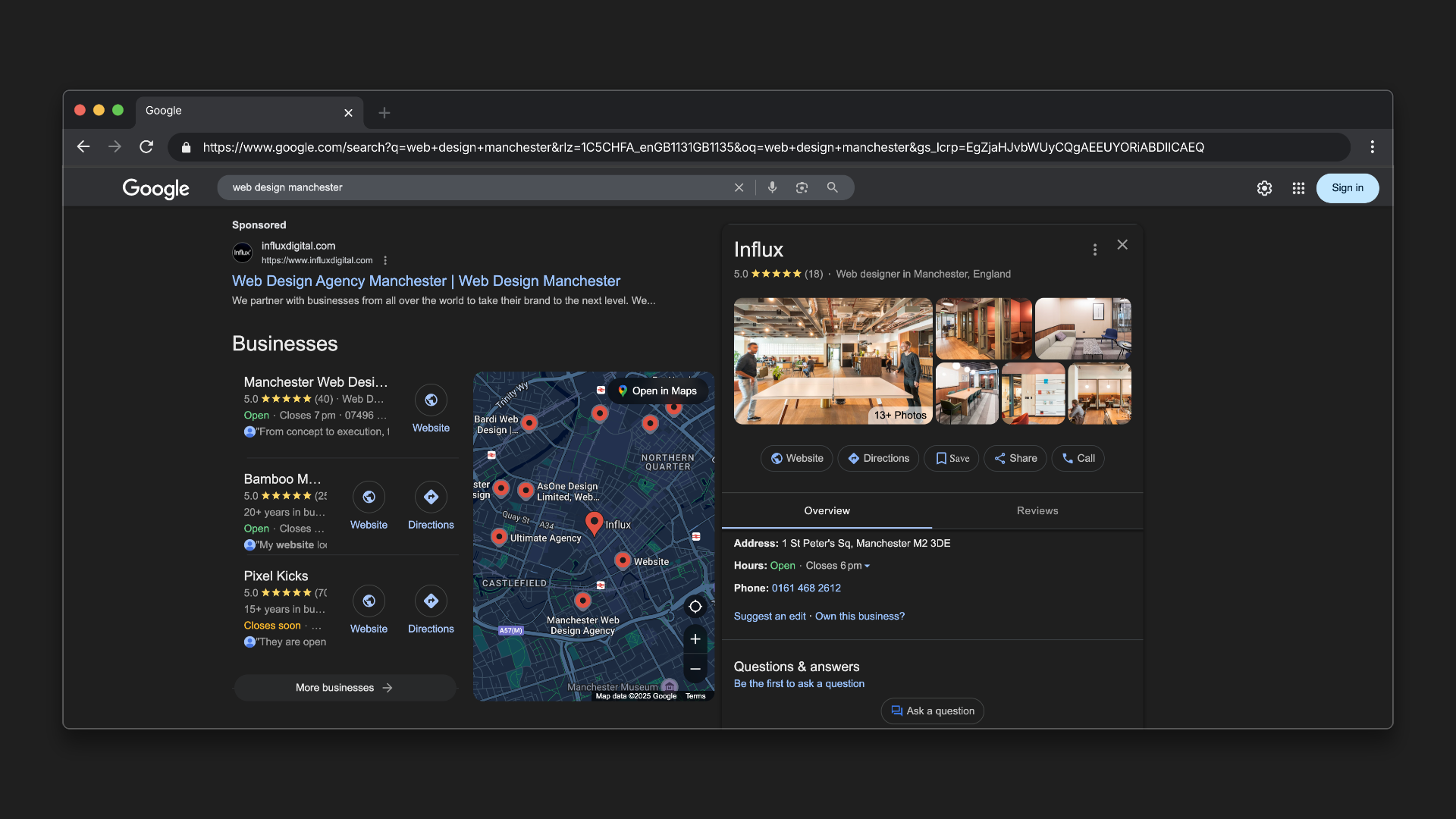Image resolution: width=1456 pixels, height=819 pixels.
Task: Save Influx to a list
Action: (x=952, y=458)
